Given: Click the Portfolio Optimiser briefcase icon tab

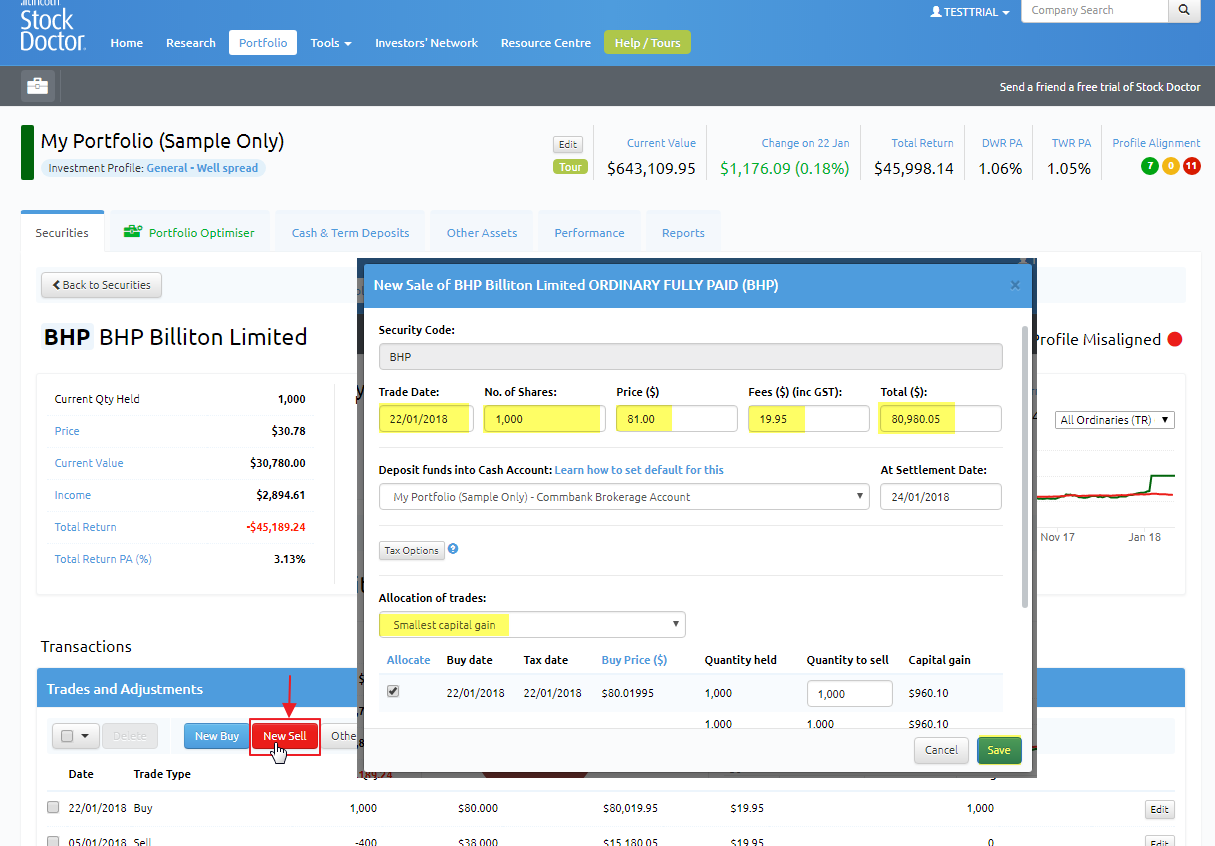Looking at the screenshot, I should coord(132,232).
